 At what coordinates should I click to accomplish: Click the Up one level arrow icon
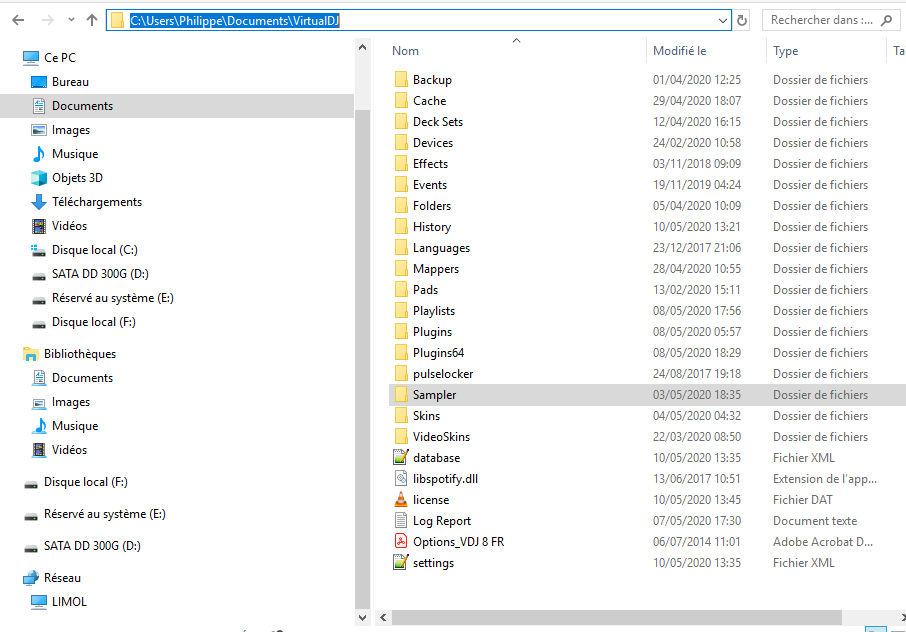coord(92,20)
